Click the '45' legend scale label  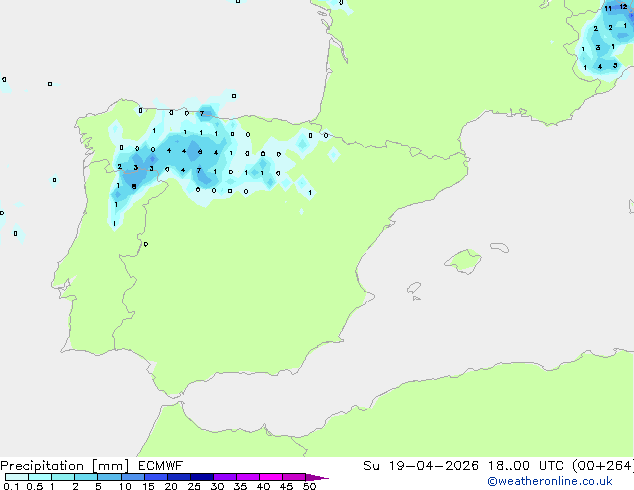(x=286, y=486)
